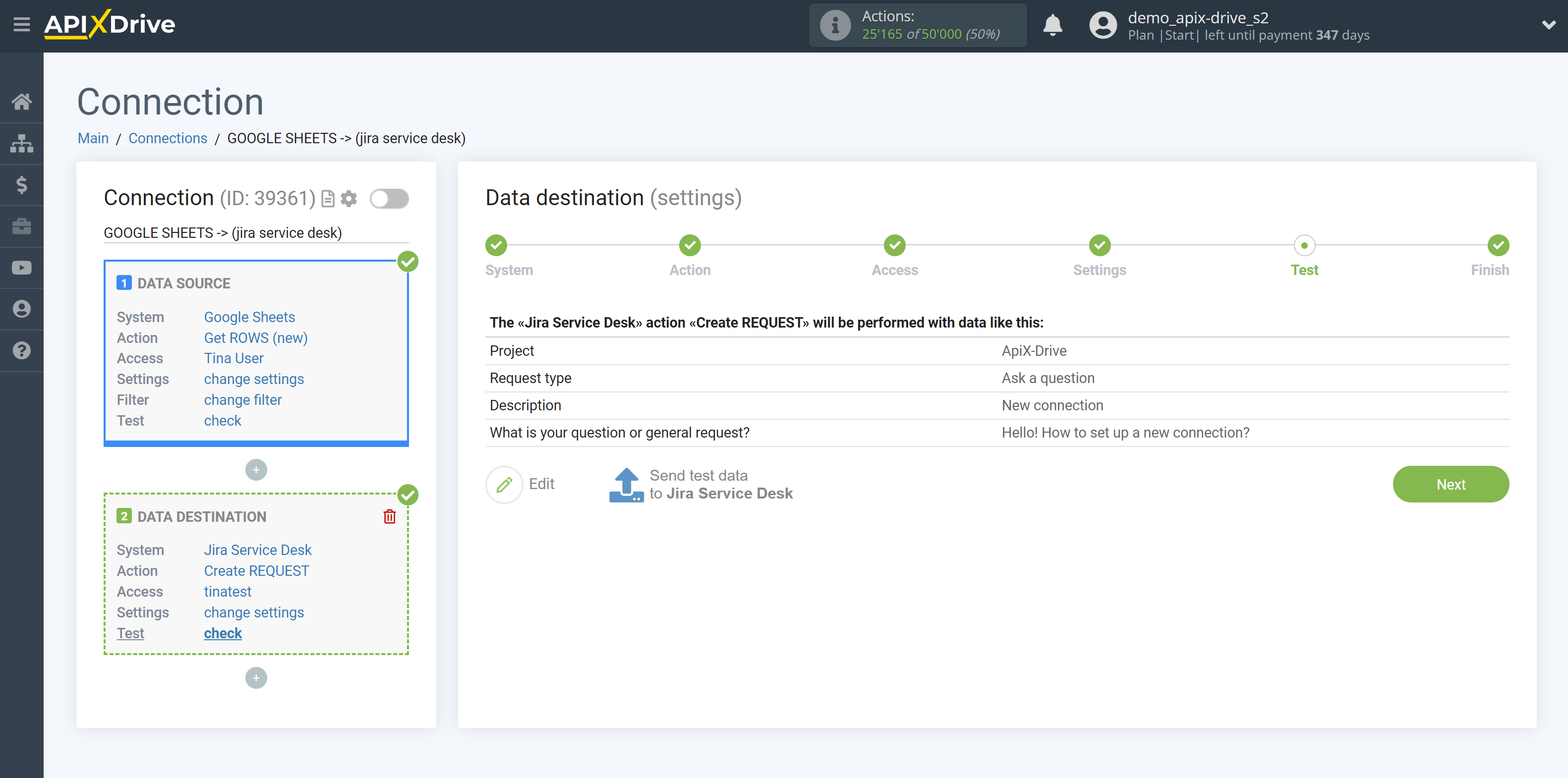Click Send test data upload icon

626,485
